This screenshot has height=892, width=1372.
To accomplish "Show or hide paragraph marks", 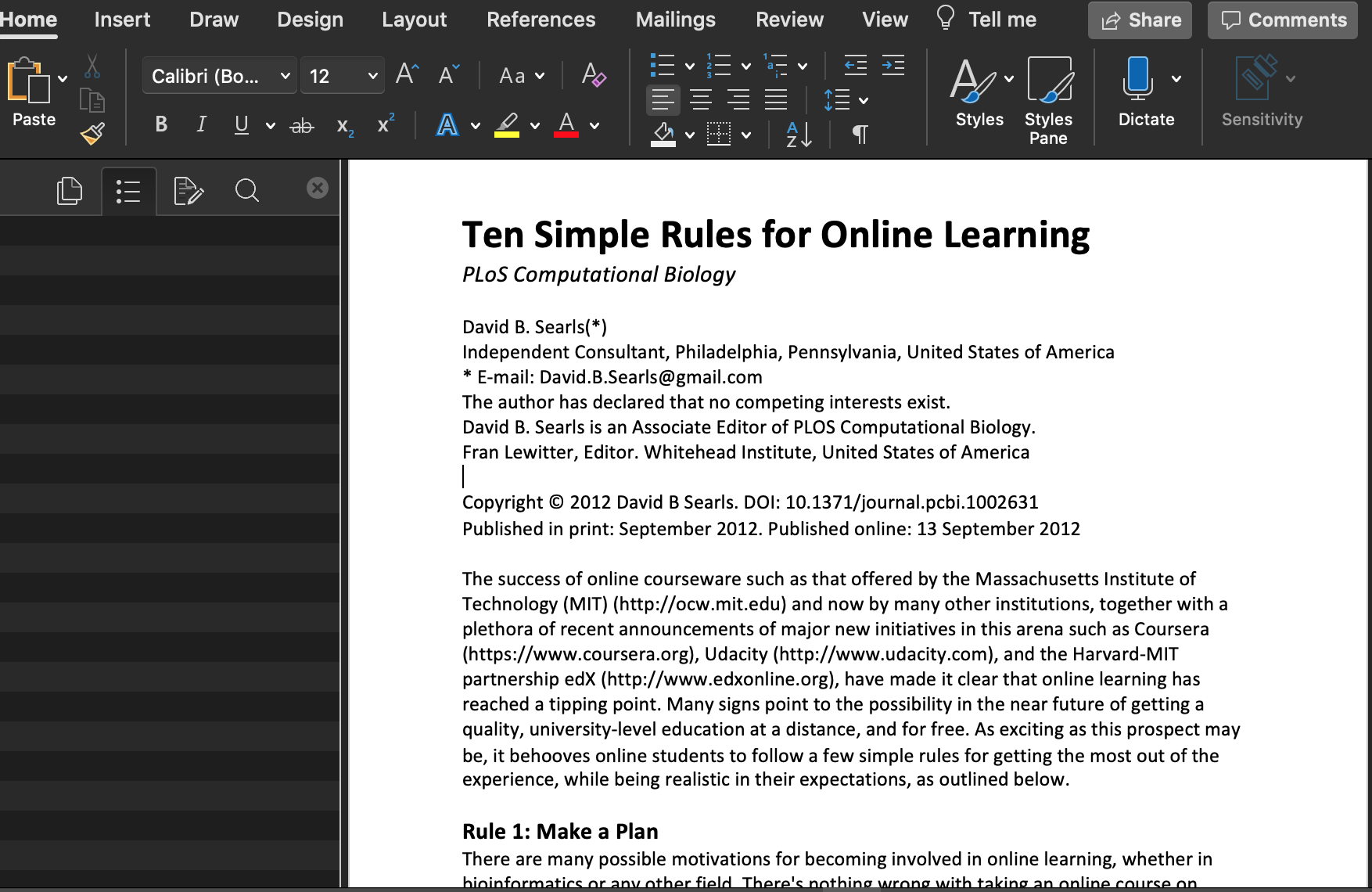I will 860,135.
